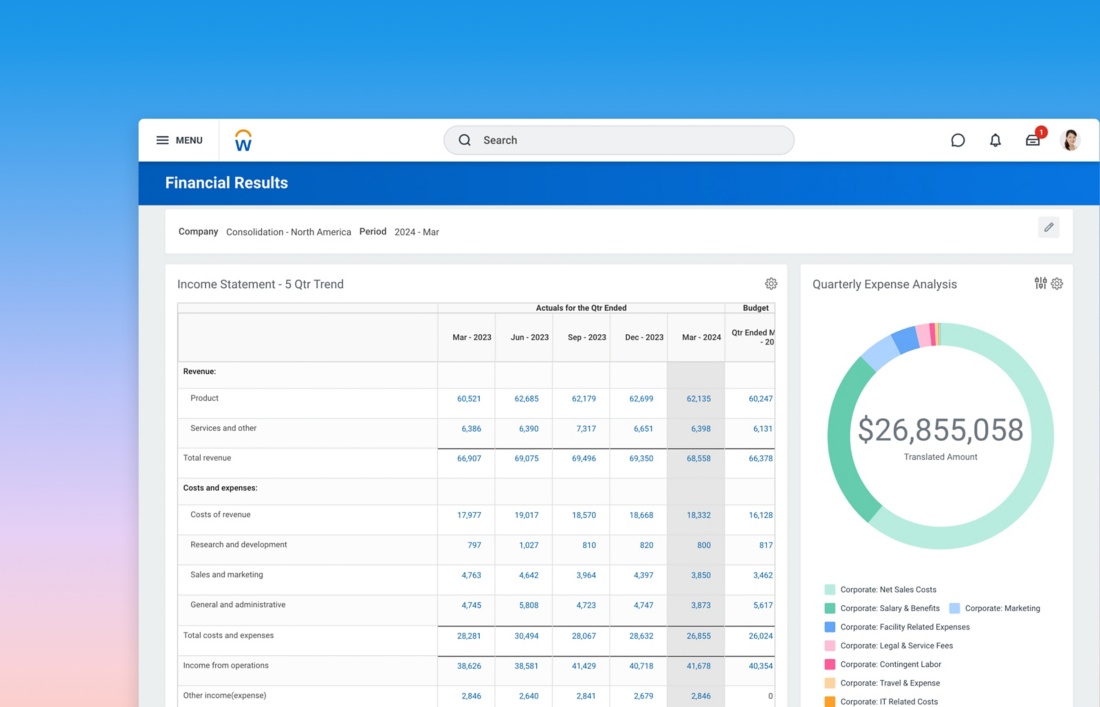1100x707 pixels.
Task: Open the notifications bell icon
Action: pyautogui.click(x=995, y=141)
